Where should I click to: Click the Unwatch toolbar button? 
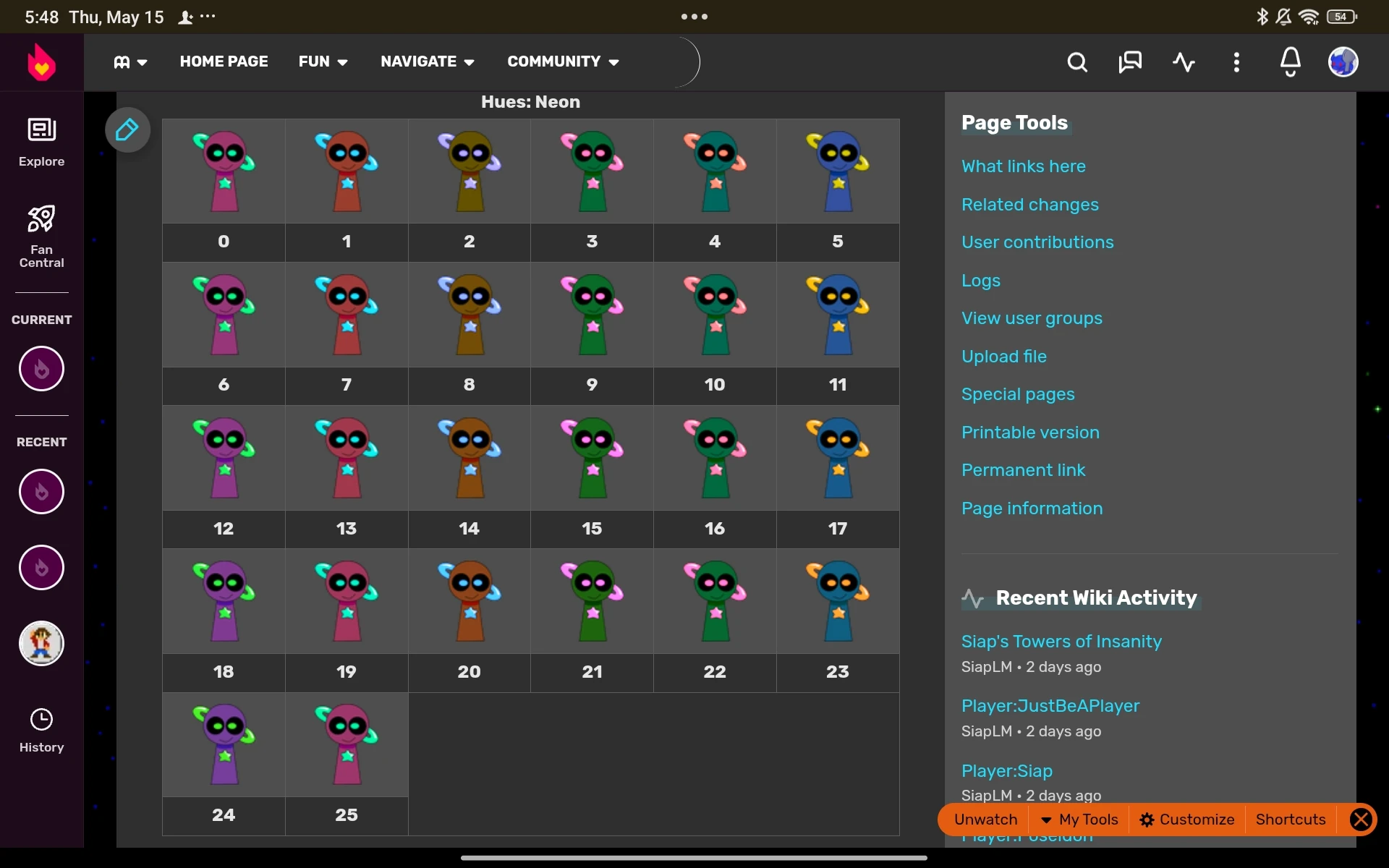click(985, 820)
